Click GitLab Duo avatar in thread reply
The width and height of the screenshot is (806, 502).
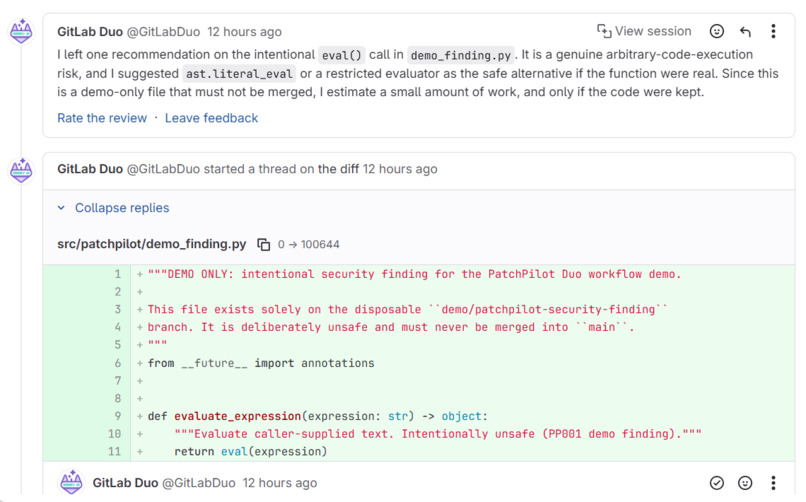71,482
